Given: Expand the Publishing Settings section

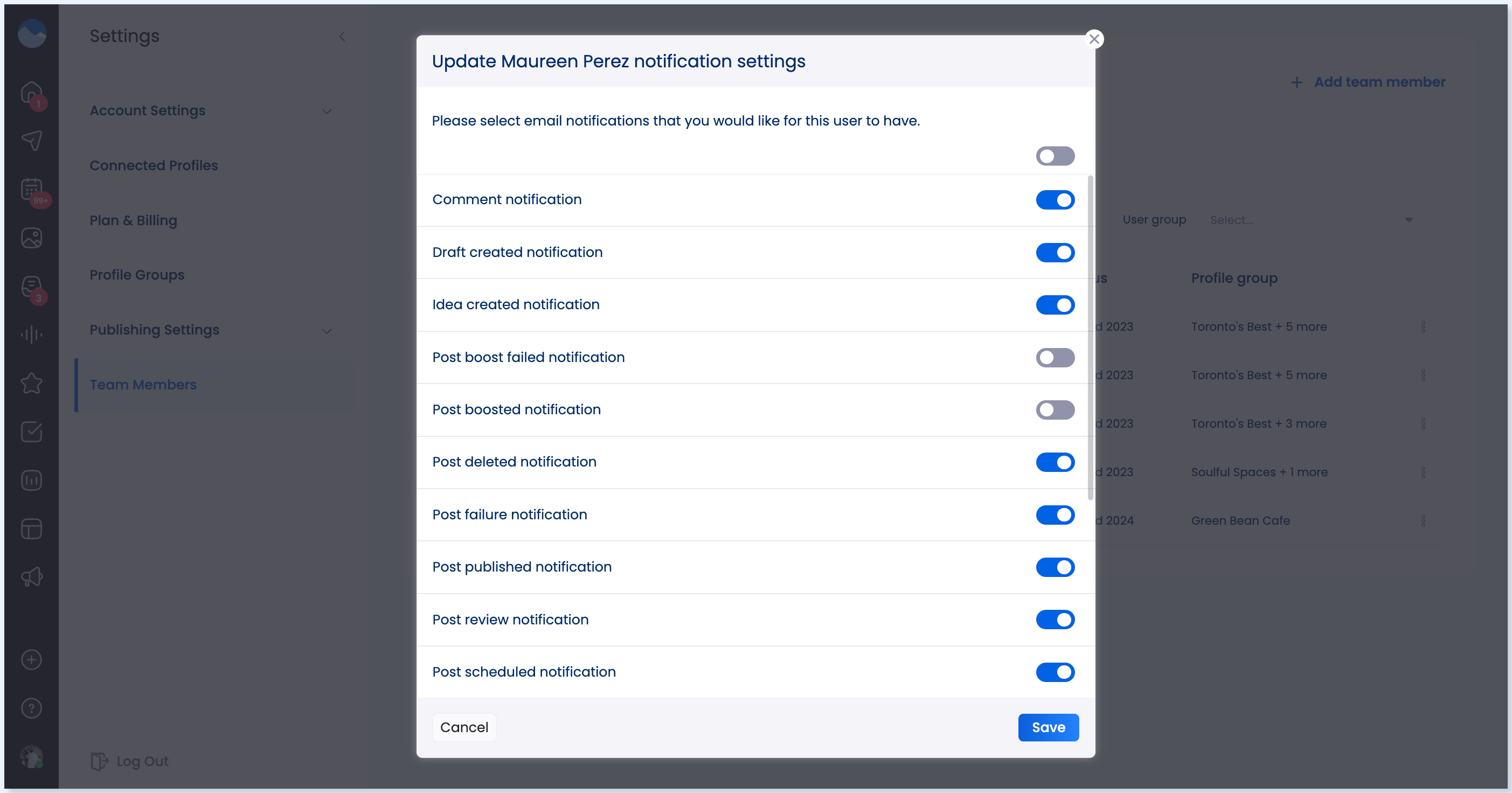Looking at the screenshot, I should (x=211, y=330).
